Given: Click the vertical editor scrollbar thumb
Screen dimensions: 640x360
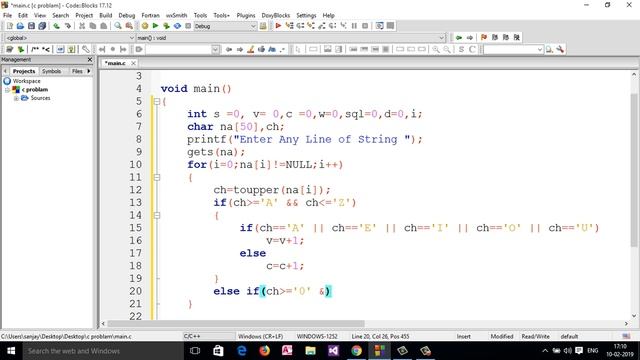Looking at the screenshot, I should (634, 170).
